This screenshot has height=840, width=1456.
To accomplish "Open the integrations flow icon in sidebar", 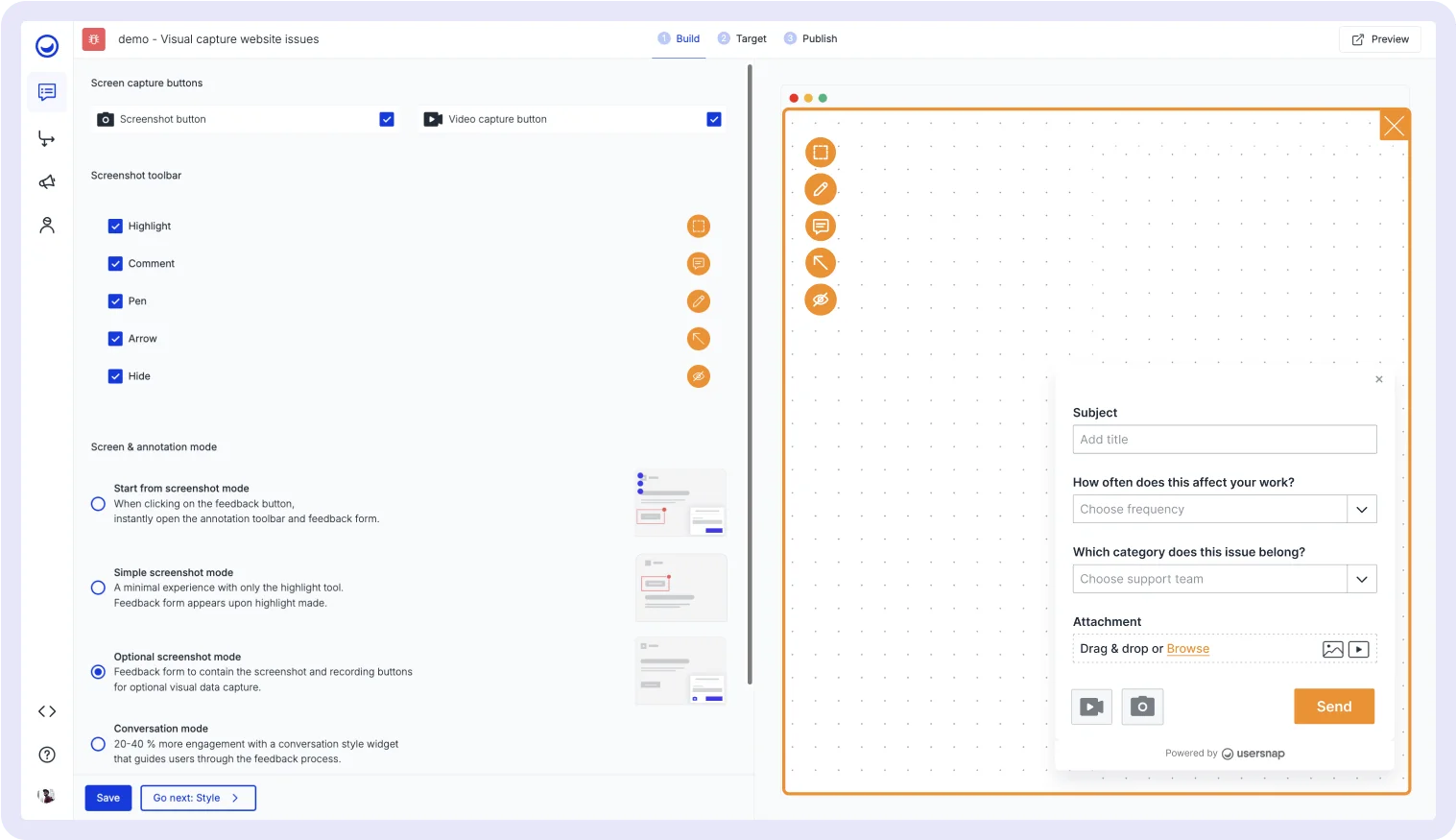I will click(46, 138).
